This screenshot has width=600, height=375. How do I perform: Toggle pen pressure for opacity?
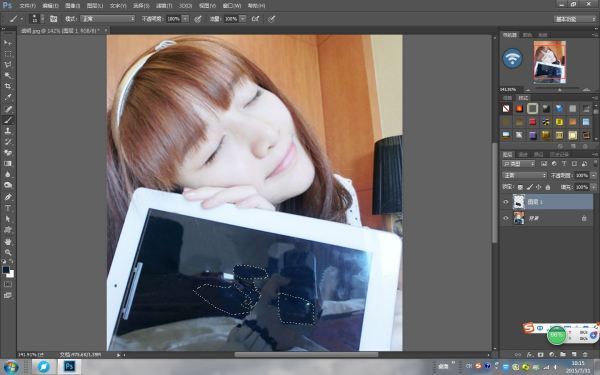click(198, 19)
